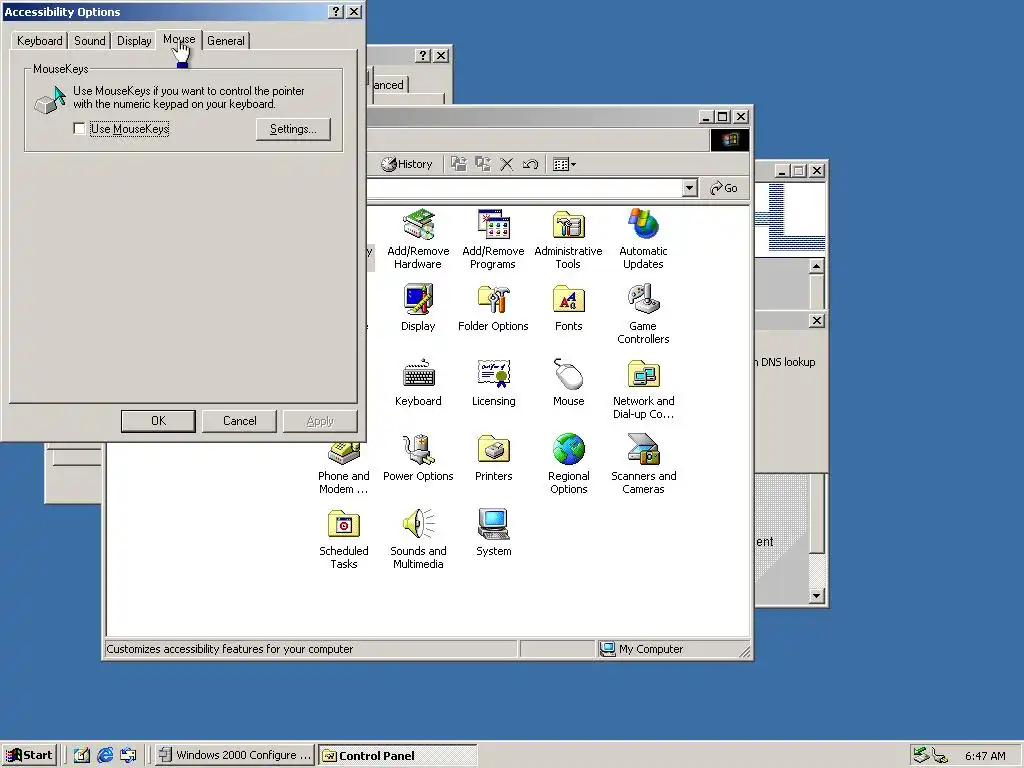Switch to Control Panel taskbar button
The width and height of the screenshot is (1024, 768).
pyautogui.click(x=398, y=755)
